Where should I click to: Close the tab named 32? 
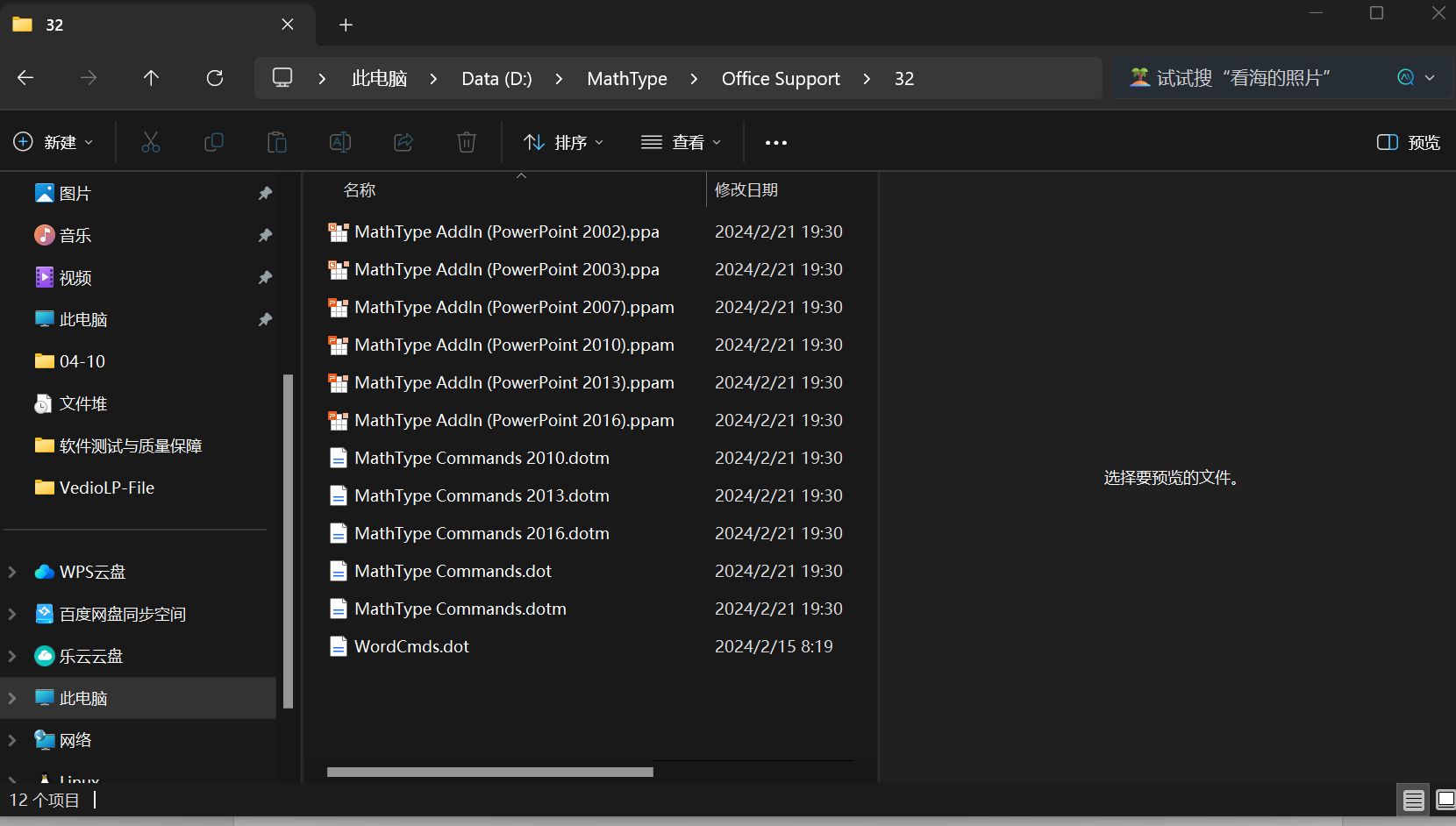coord(288,25)
